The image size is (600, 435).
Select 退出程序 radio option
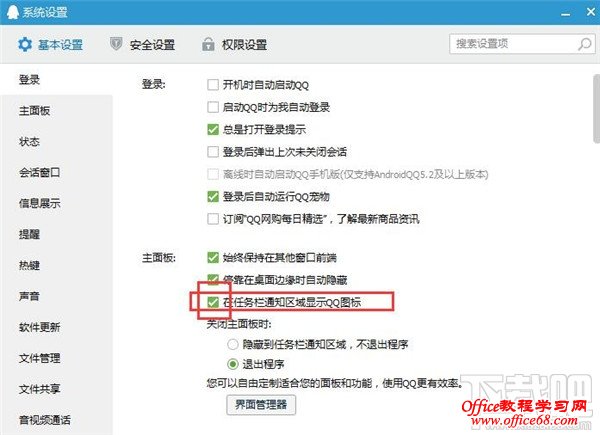click(x=233, y=364)
